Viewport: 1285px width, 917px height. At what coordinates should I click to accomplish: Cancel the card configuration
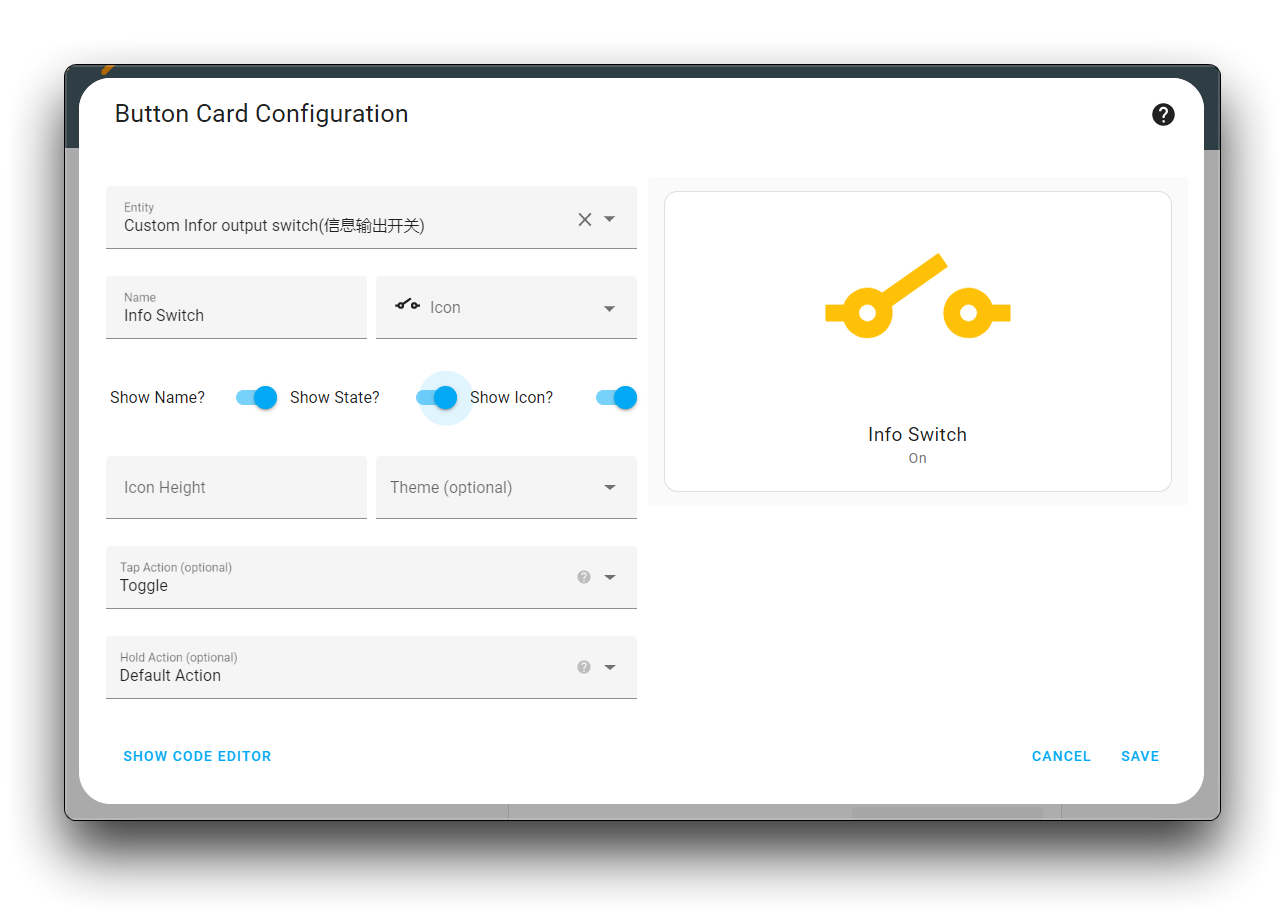(1061, 756)
